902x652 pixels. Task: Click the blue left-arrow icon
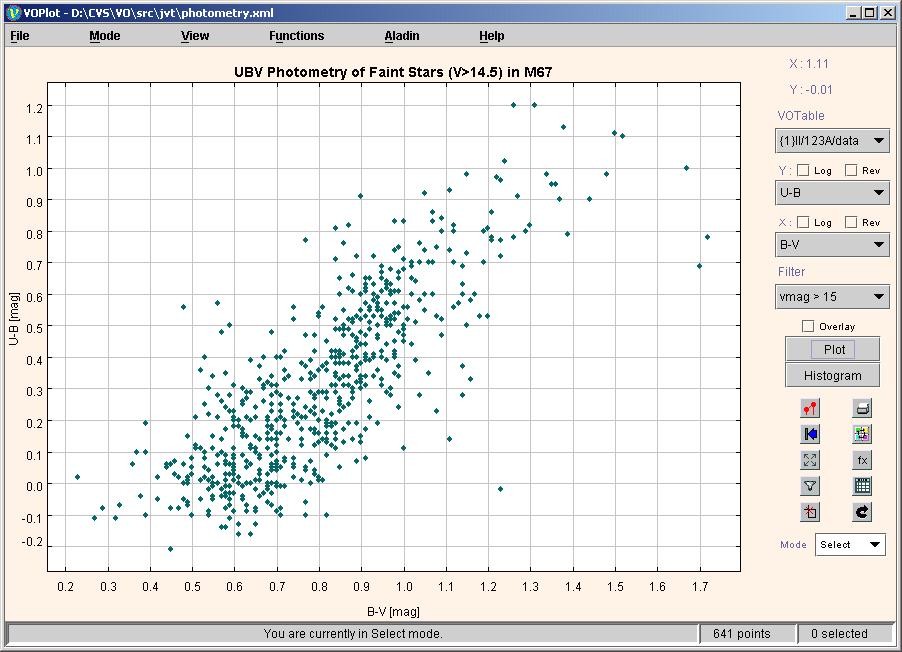coord(810,434)
